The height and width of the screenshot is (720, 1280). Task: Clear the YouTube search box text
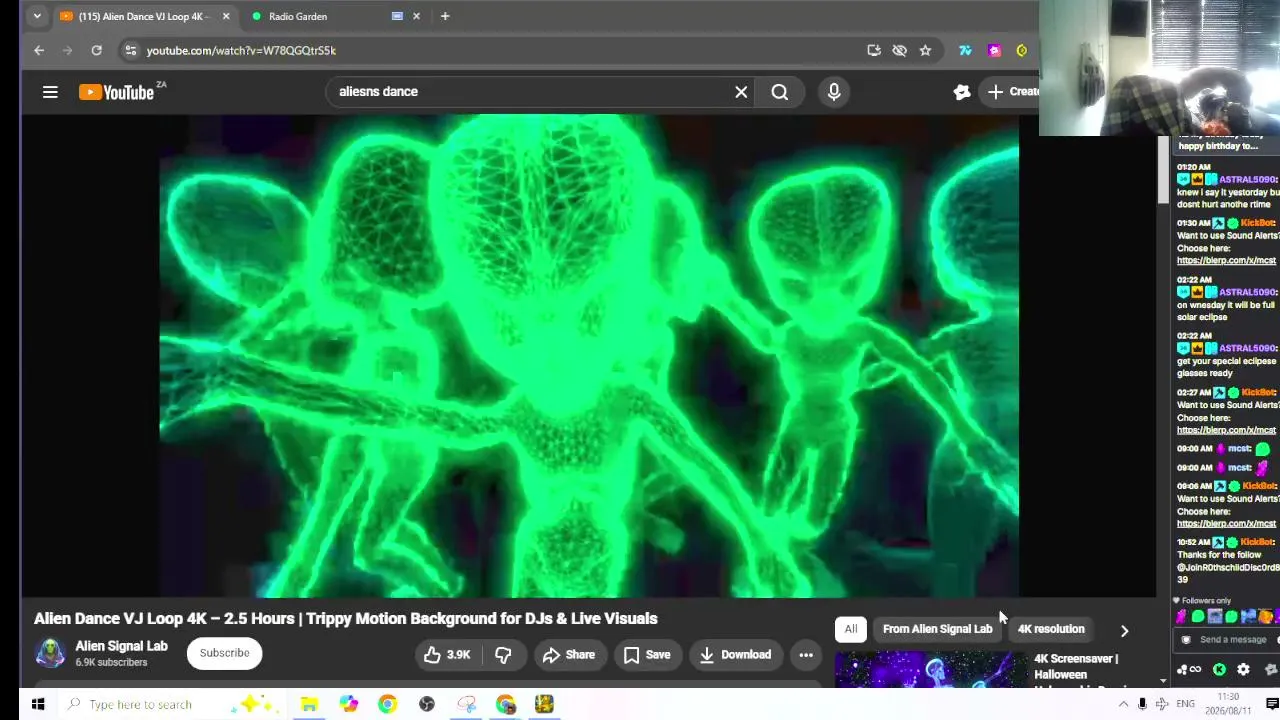point(741,92)
